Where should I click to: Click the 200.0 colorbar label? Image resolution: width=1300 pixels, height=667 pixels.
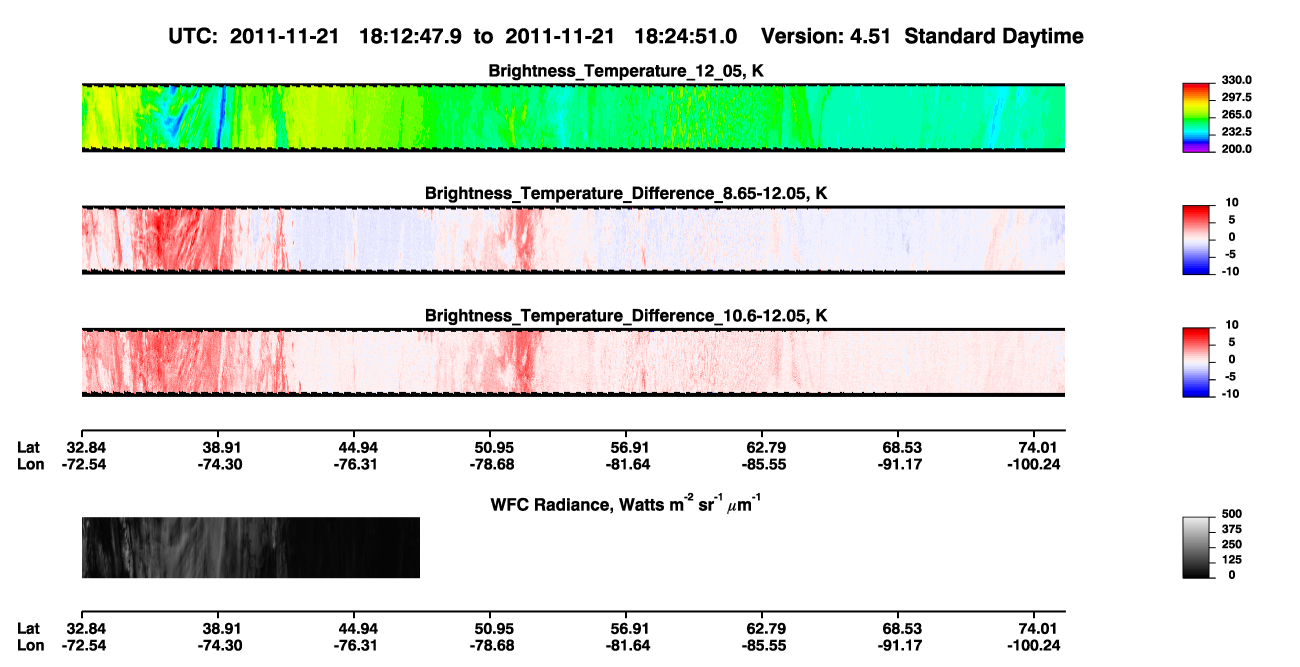click(x=1237, y=149)
